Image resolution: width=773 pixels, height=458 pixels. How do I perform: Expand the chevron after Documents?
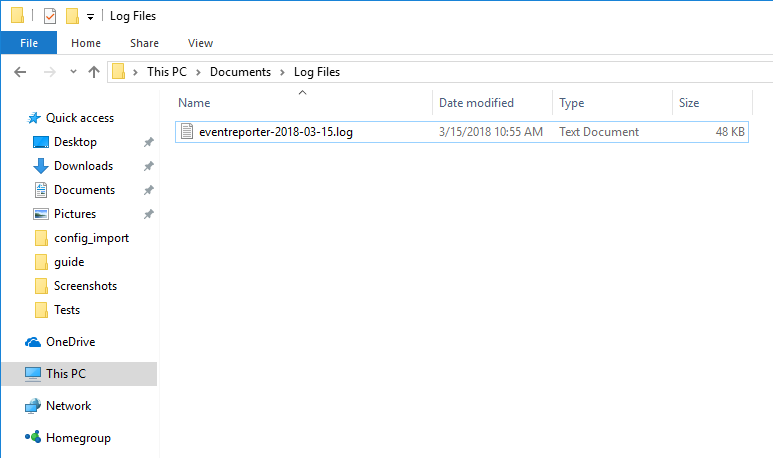282,72
